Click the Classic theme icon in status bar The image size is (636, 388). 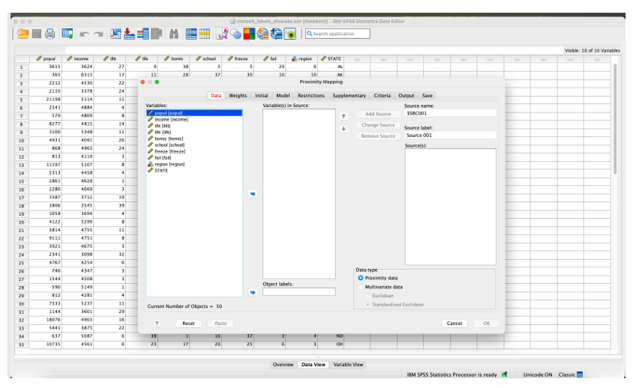pos(580,375)
